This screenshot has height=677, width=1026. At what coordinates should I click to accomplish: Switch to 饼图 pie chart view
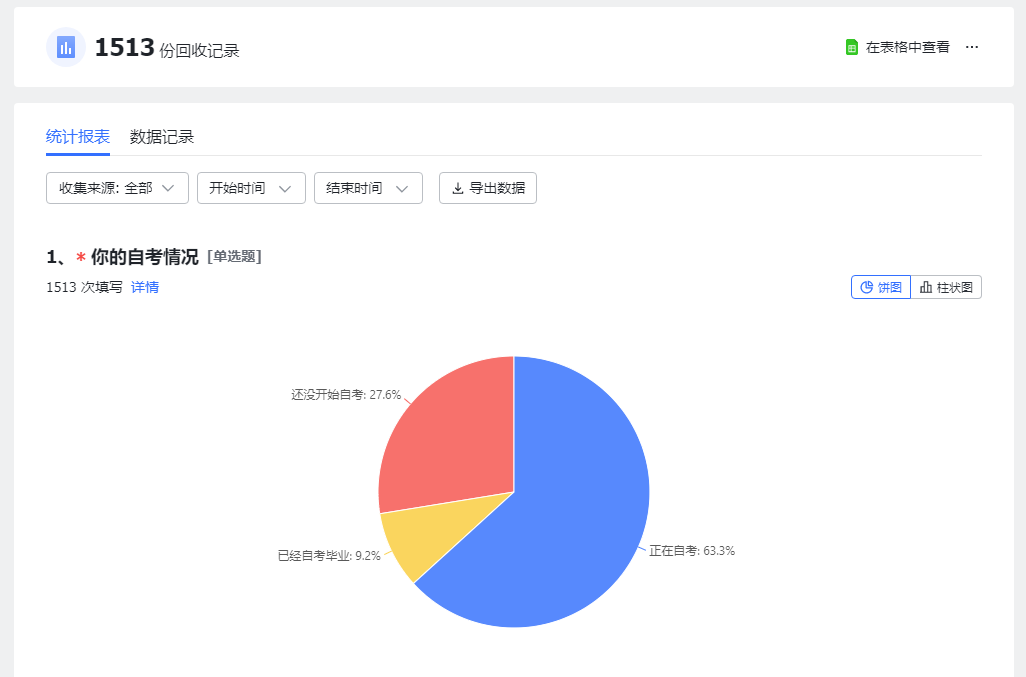pyautogui.click(x=881, y=287)
